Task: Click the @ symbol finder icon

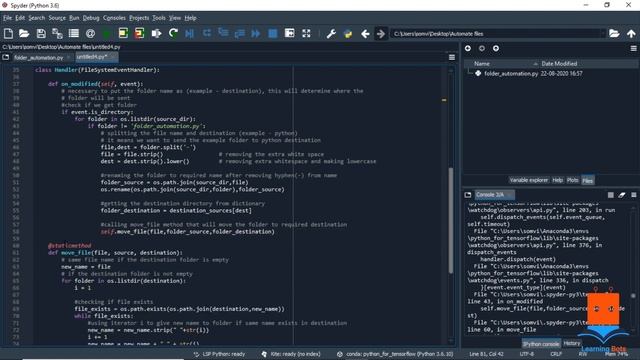Action: (x=90, y=33)
